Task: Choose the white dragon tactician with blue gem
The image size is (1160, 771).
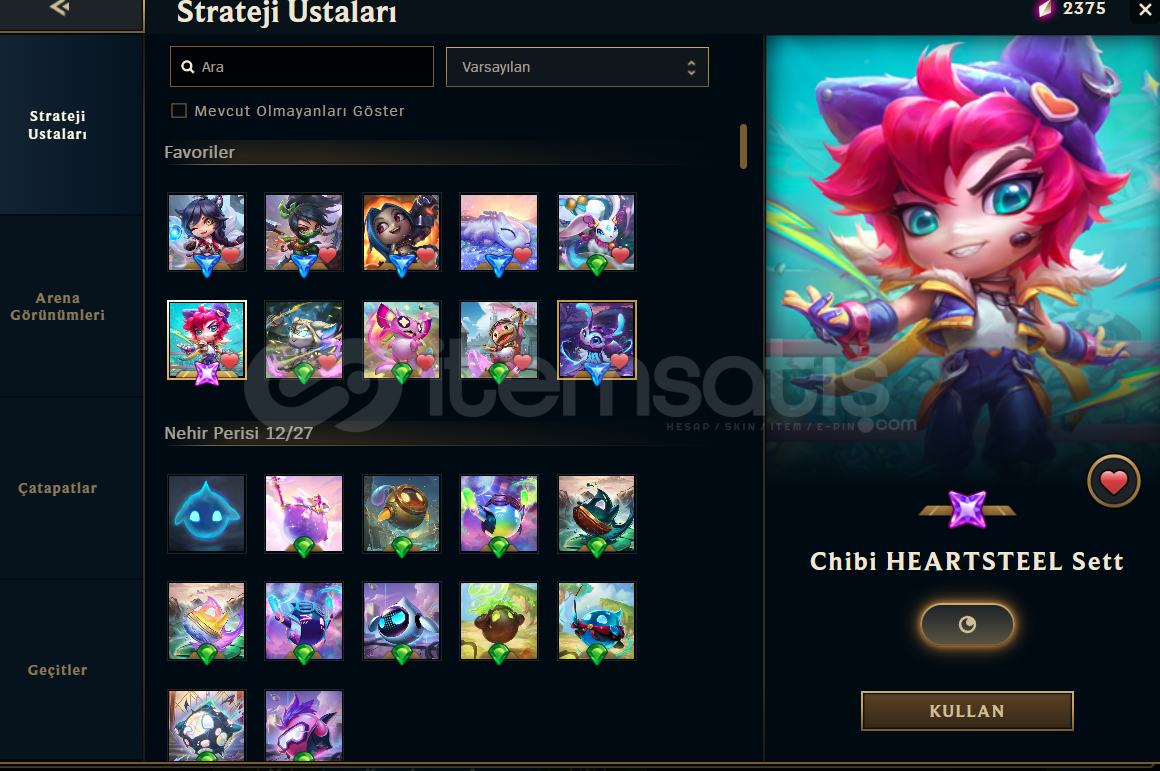Action: (x=499, y=232)
